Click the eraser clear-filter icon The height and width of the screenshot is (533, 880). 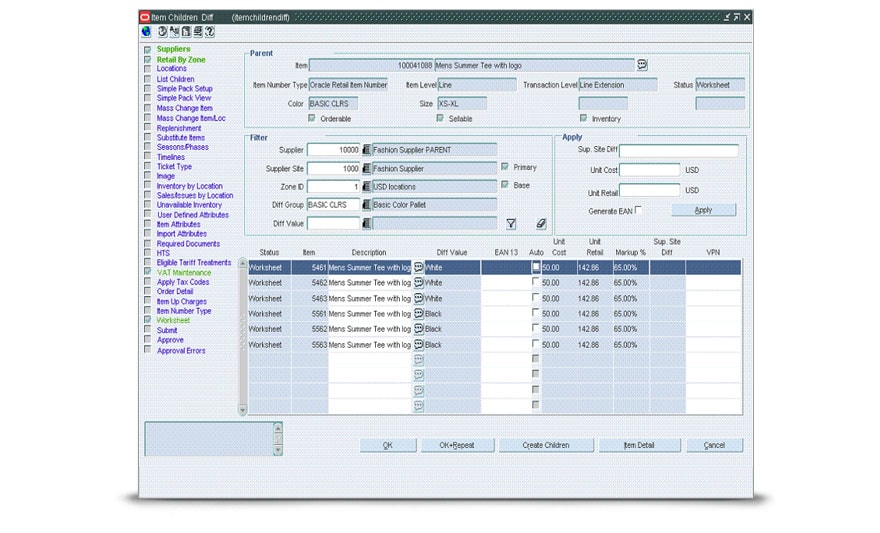click(540, 223)
